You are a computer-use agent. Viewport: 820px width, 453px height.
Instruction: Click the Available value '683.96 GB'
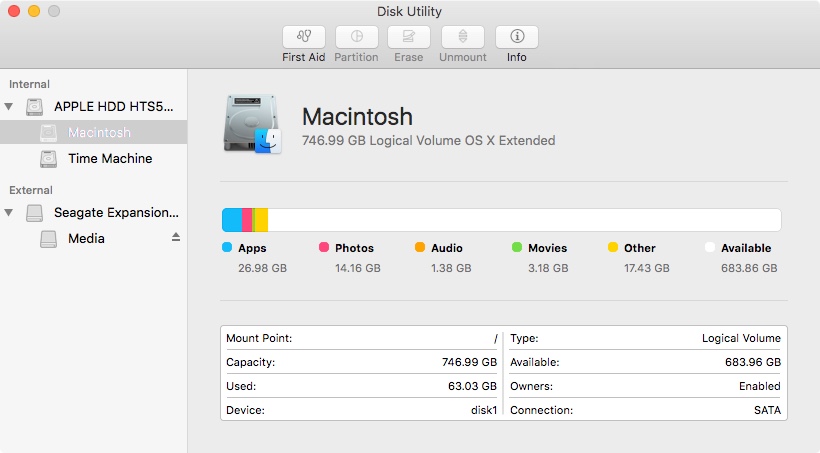click(753, 363)
